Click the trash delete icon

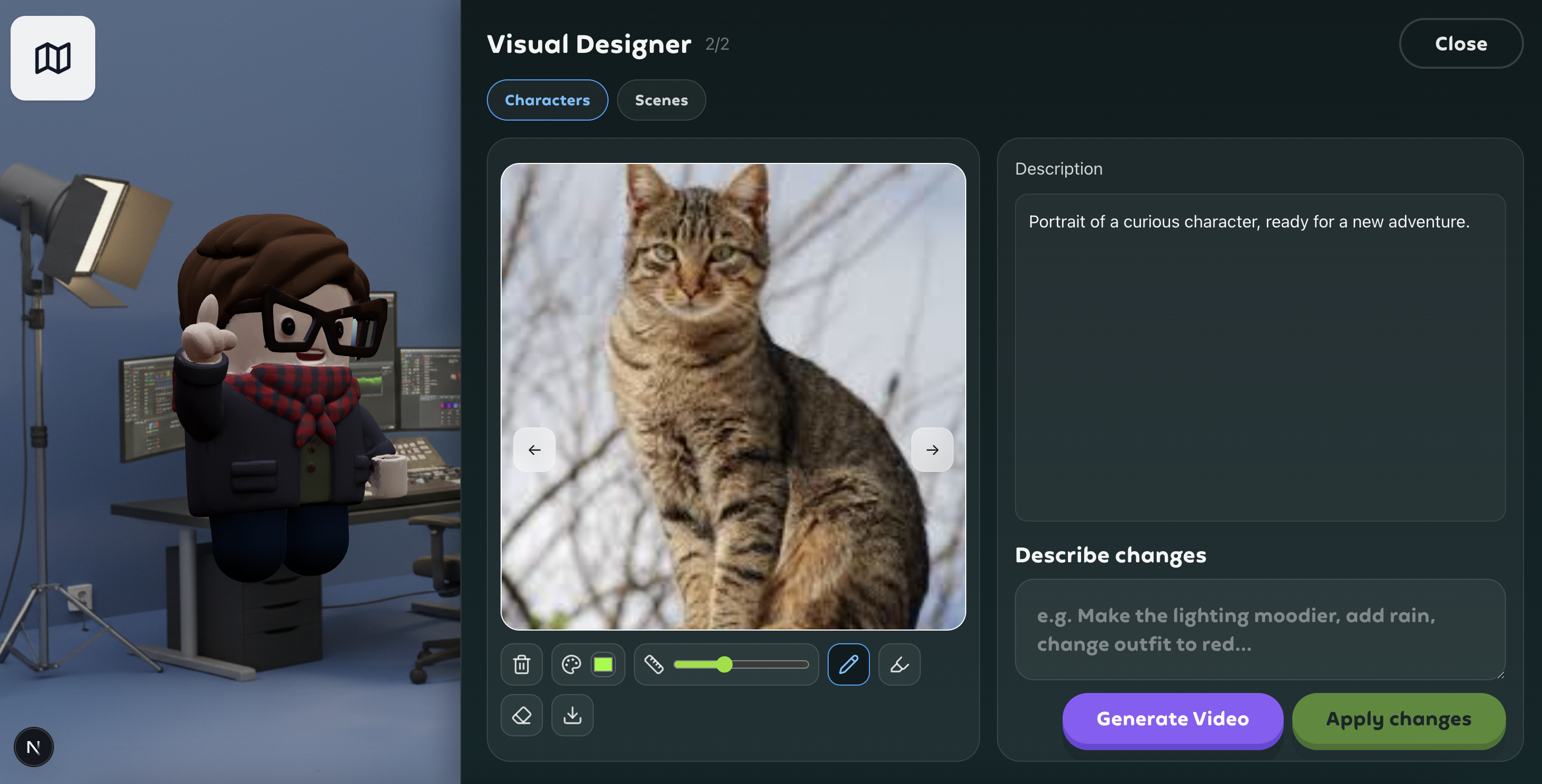coord(521,664)
